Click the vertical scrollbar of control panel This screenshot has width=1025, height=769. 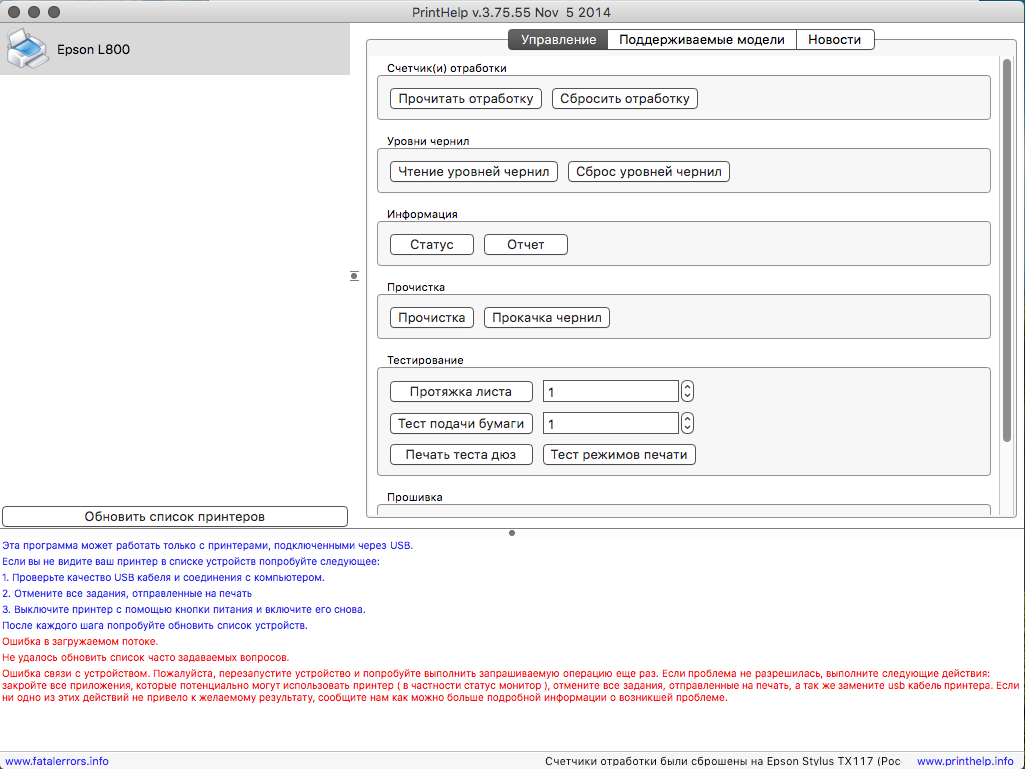tap(1007, 250)
